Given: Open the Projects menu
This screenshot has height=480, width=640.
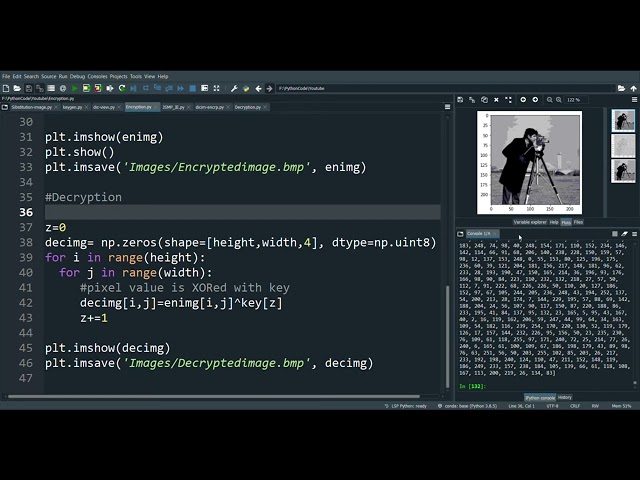Looking at the screenshot, I should (x=118, y=76).
